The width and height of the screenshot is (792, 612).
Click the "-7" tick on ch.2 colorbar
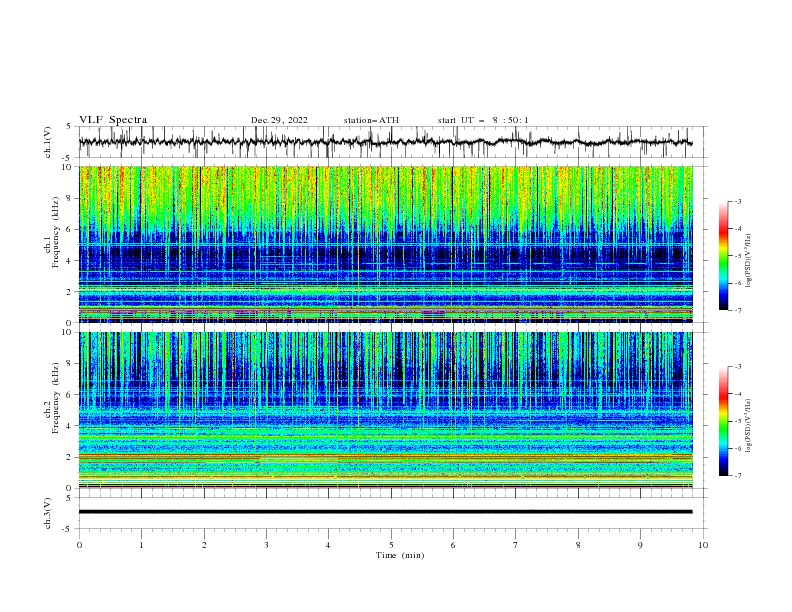click(738, 475)
